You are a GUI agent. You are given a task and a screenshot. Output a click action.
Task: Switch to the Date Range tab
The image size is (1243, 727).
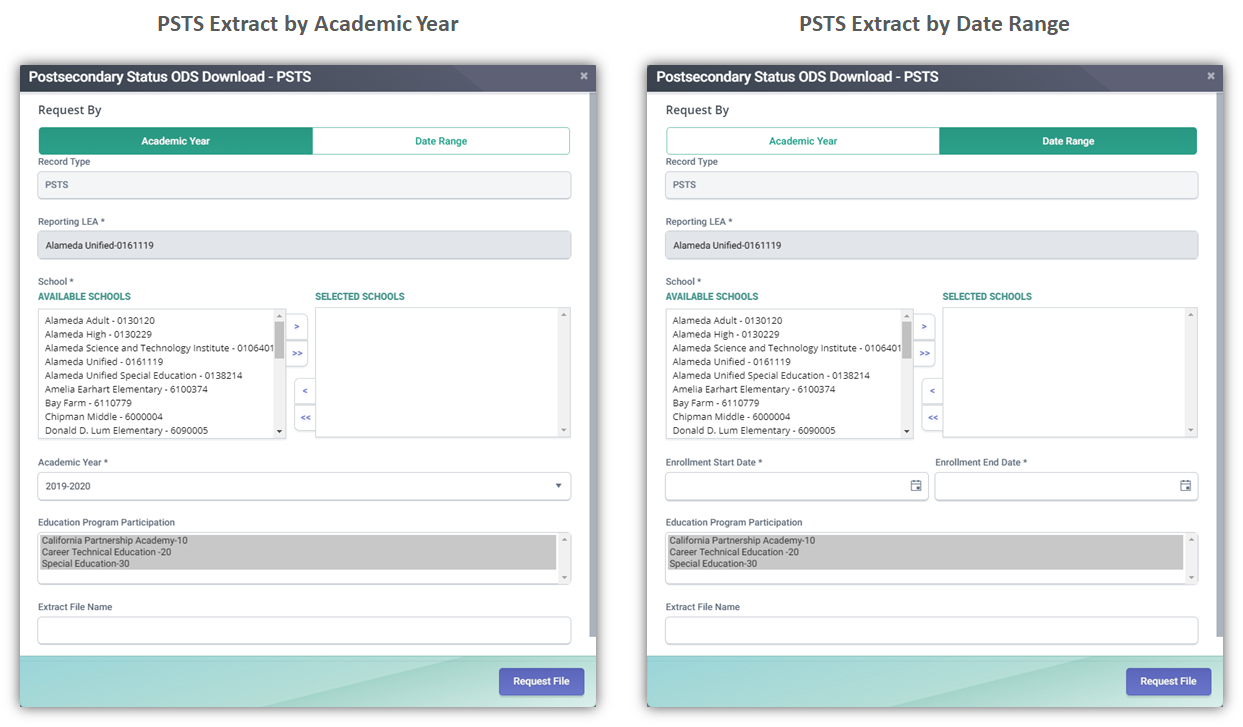pos(441,140)
